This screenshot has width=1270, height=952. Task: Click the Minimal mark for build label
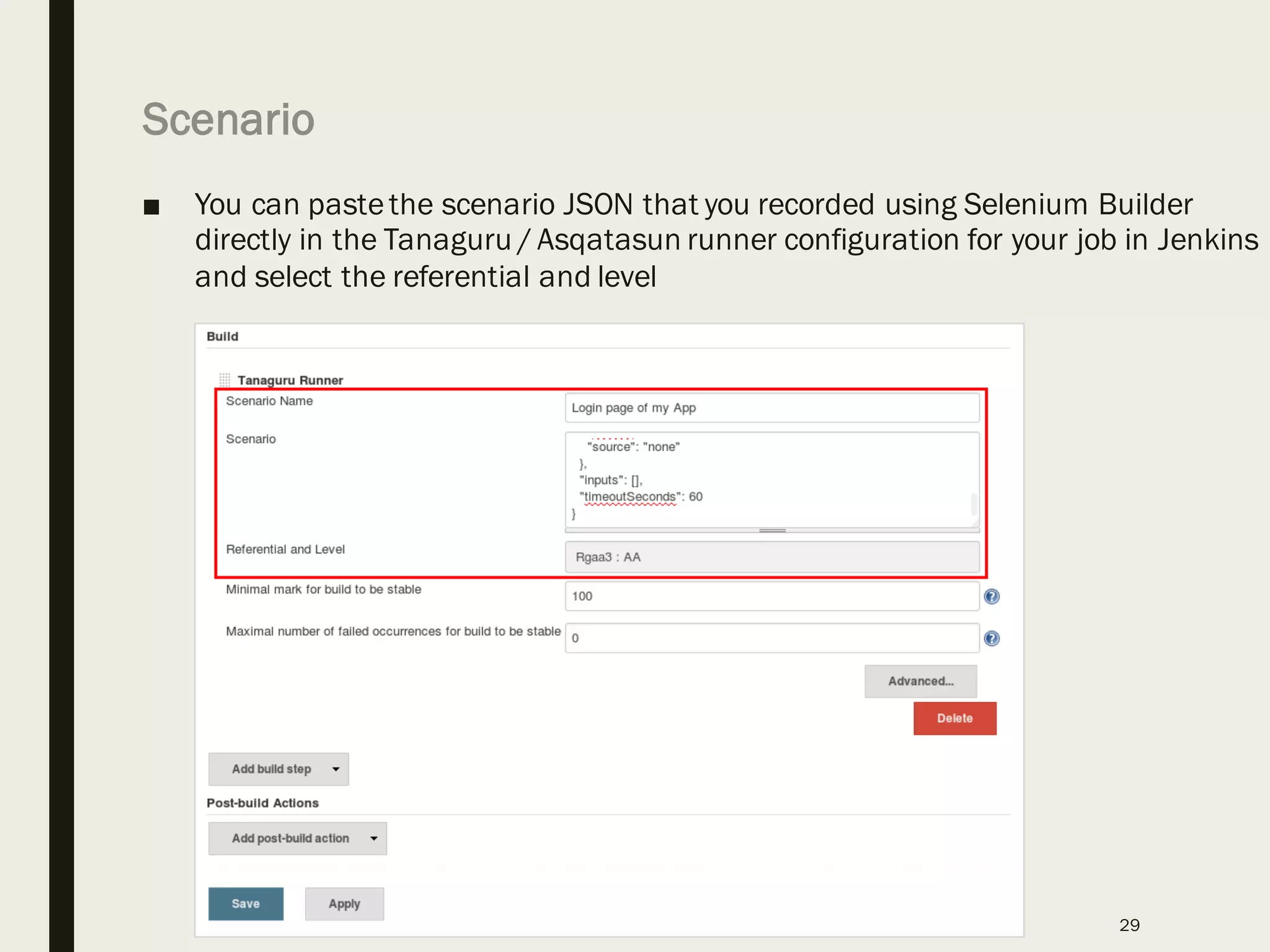(324, 589)
